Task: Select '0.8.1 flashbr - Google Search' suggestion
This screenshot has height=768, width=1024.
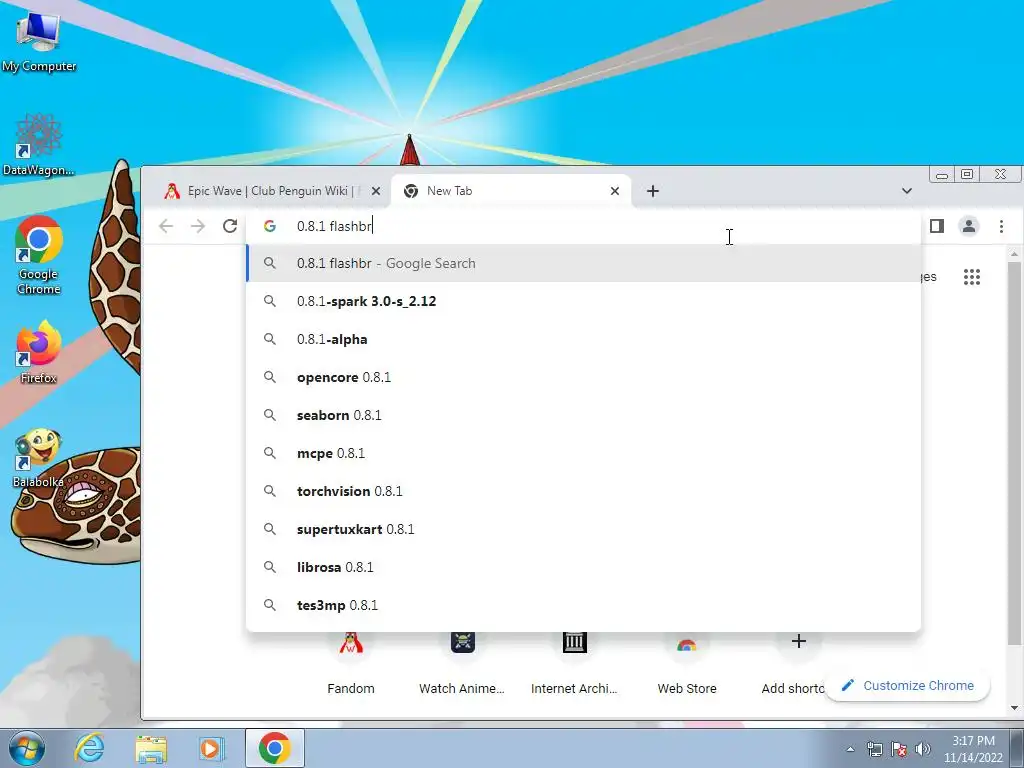Action: tap(583, 263)
